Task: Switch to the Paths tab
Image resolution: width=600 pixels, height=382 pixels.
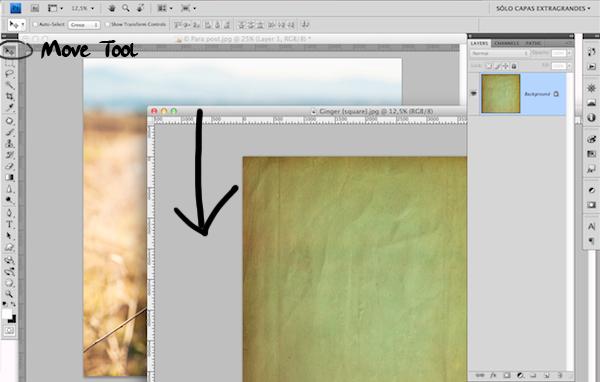Action: (533, 43)
